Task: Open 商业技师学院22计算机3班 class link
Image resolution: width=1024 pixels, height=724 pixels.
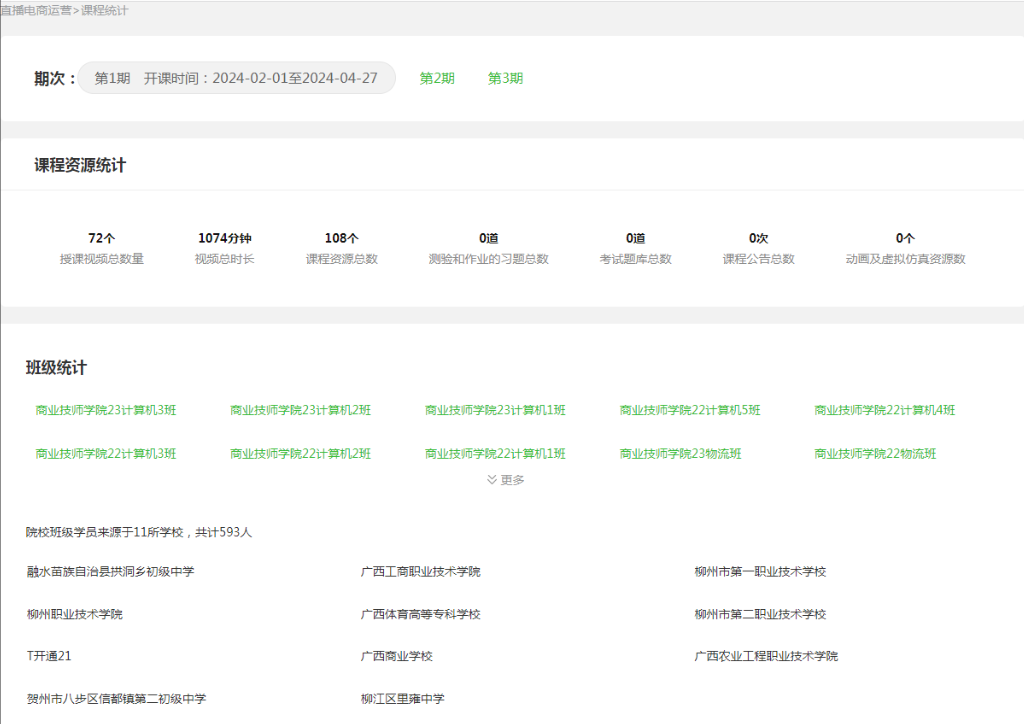Action: tap(106, 454)
